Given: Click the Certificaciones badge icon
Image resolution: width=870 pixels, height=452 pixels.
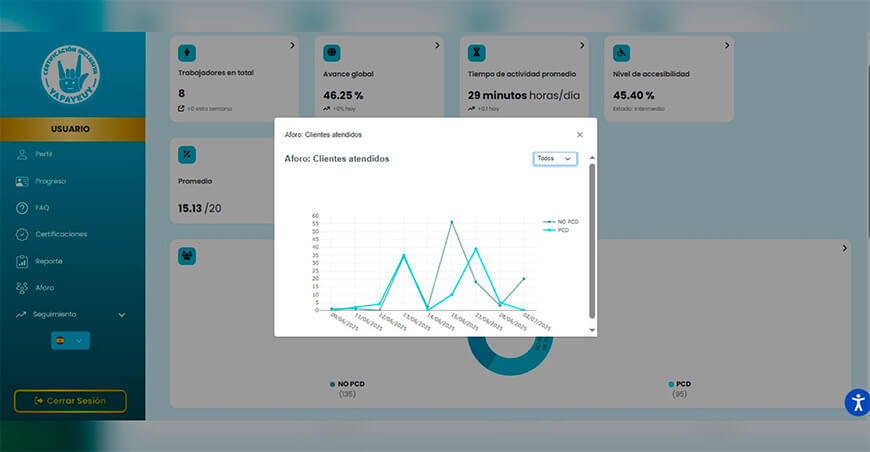Looking at the screenshot, I should tap(22, 235).
